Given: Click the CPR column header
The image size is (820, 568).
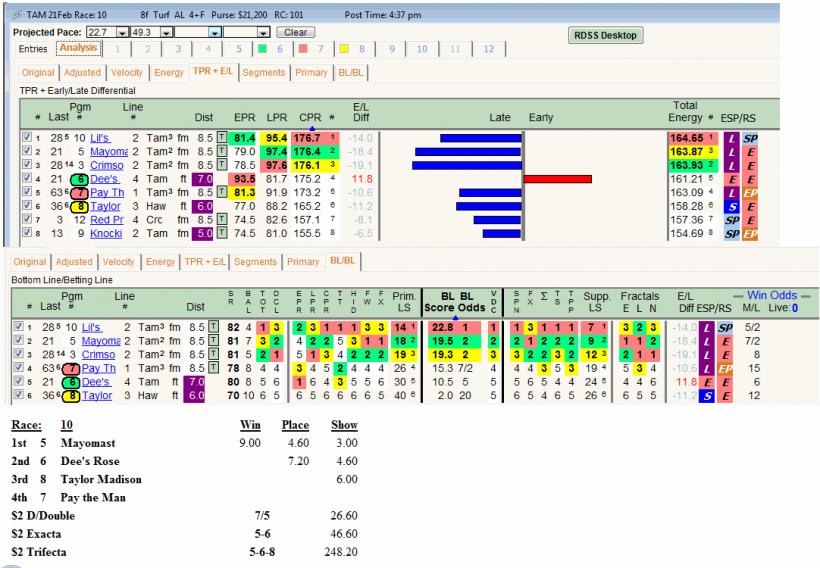Looking at the screenshot, I should pos(310,118).
